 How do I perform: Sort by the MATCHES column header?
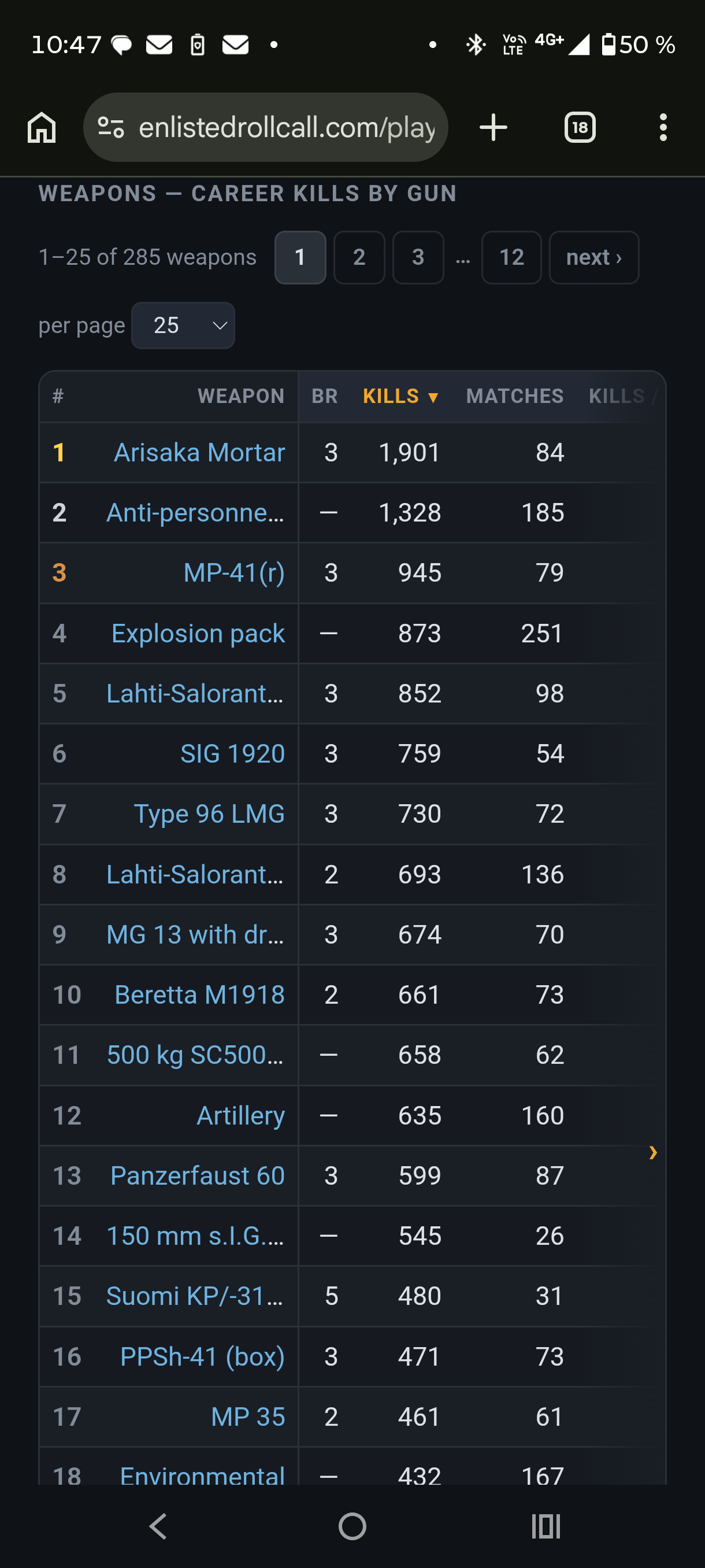tap(515, 396)
